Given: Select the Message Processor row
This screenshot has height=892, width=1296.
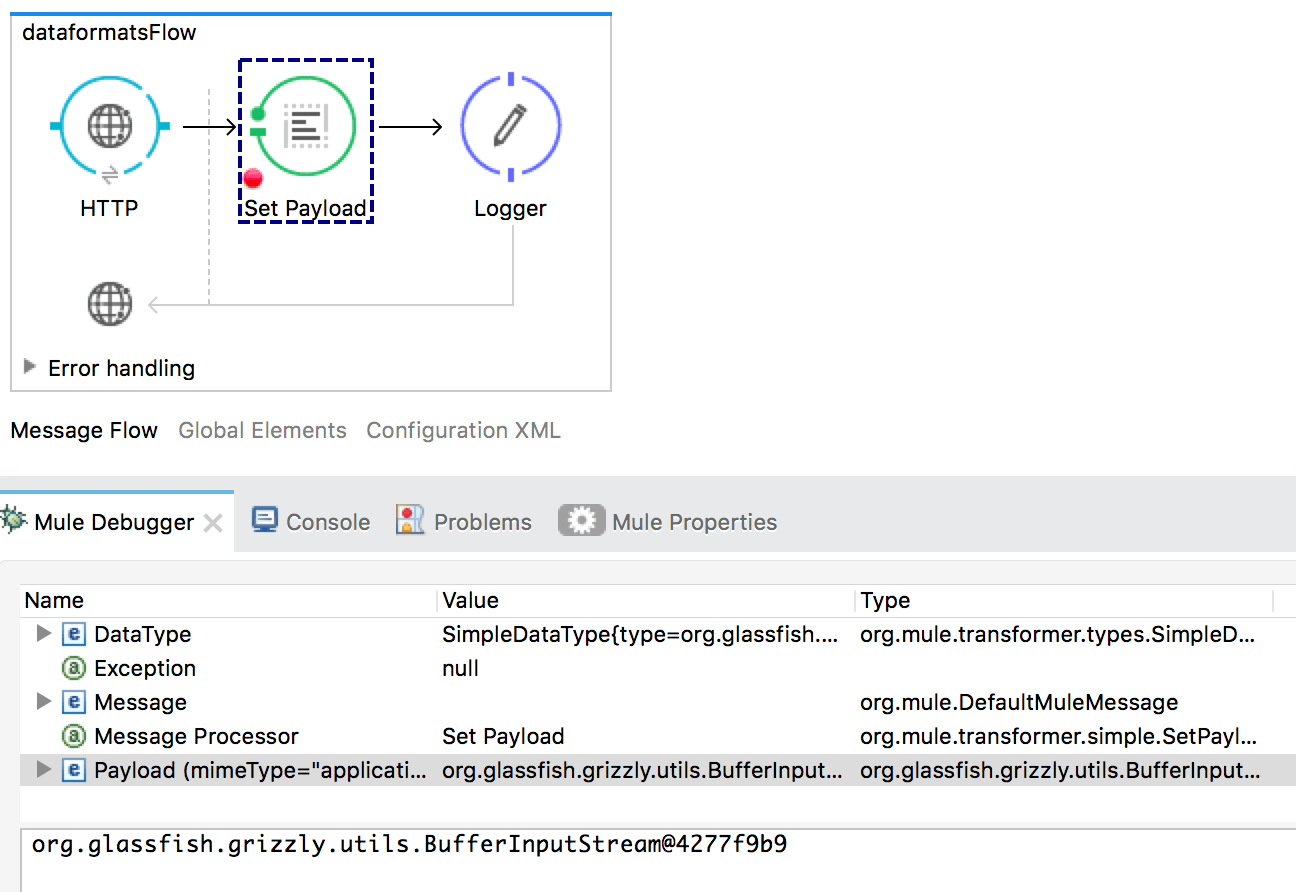Looking at the screenshot, I should coord(196,736).
